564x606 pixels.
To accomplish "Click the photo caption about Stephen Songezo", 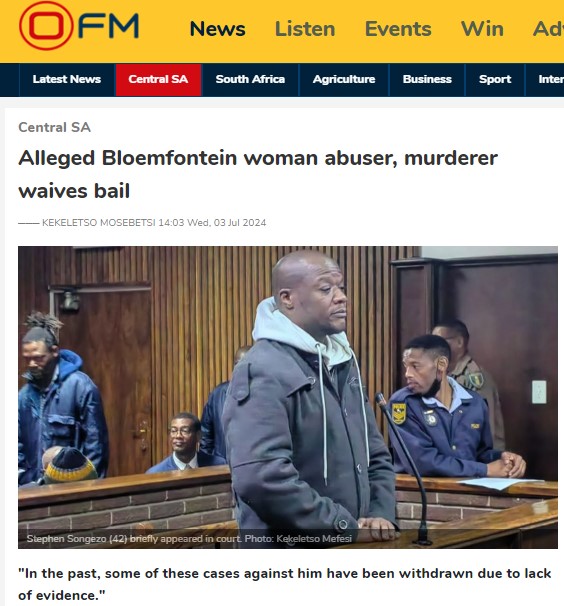I will (x=189, y=538).
